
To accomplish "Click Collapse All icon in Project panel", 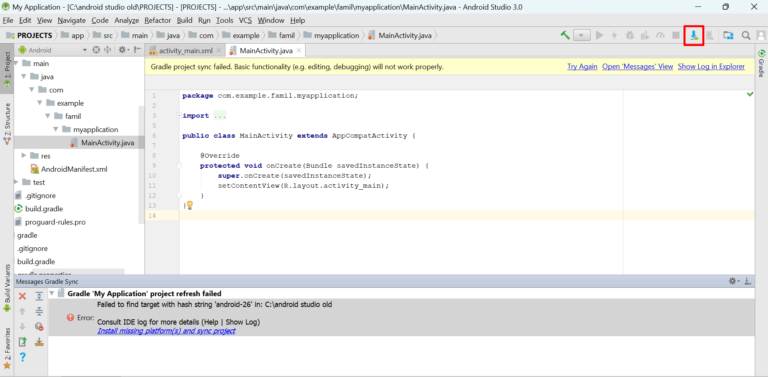I will pyautogui.click(x=108, y=50).
